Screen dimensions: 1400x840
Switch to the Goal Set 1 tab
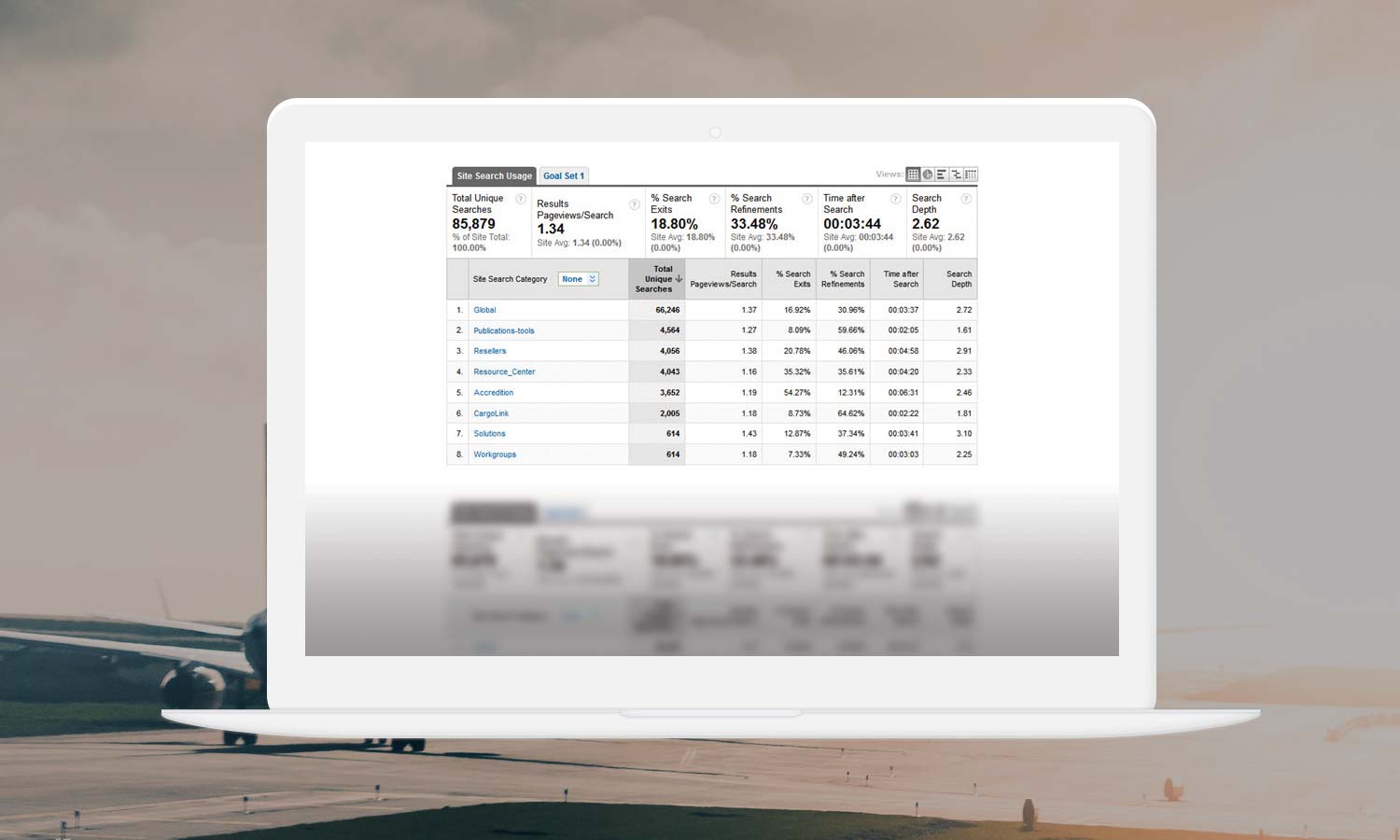(x=564, y=175)
